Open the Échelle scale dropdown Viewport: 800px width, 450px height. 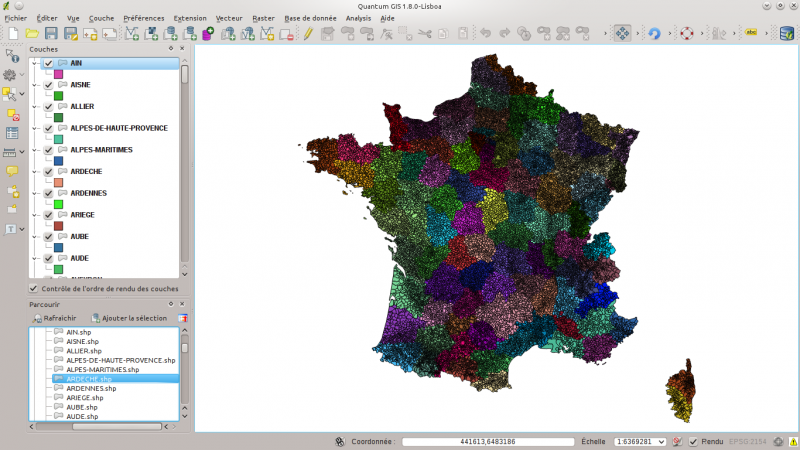661,441
